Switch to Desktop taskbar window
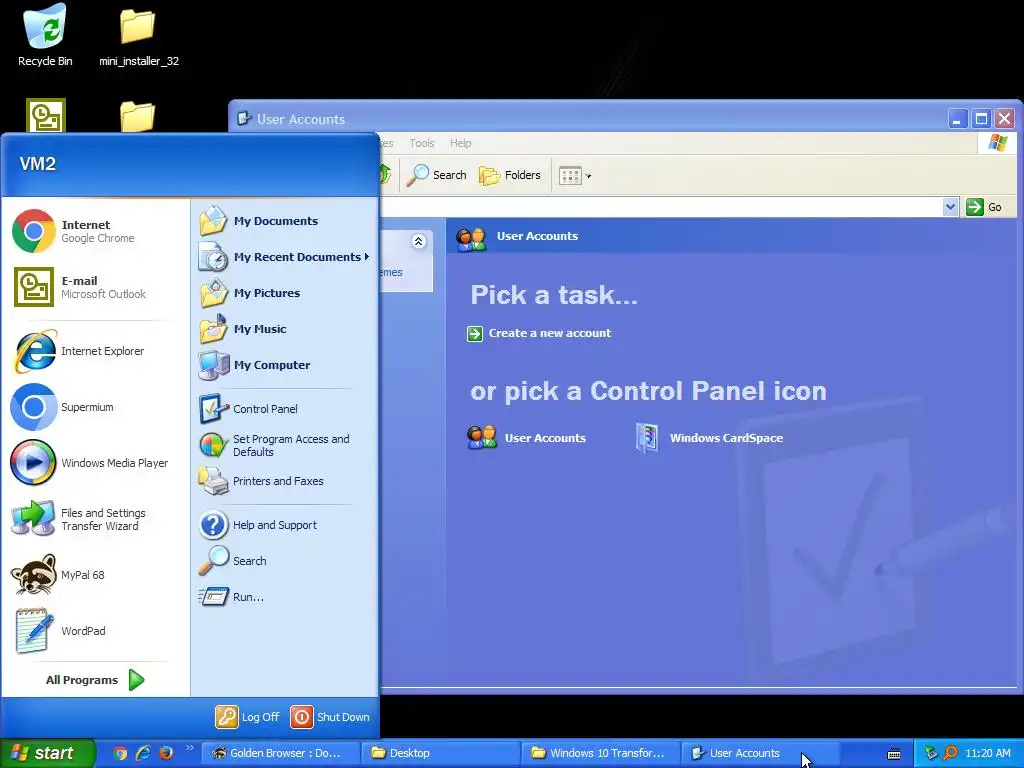This screenshot has width=1024, height=768. (x=441, y=753)
